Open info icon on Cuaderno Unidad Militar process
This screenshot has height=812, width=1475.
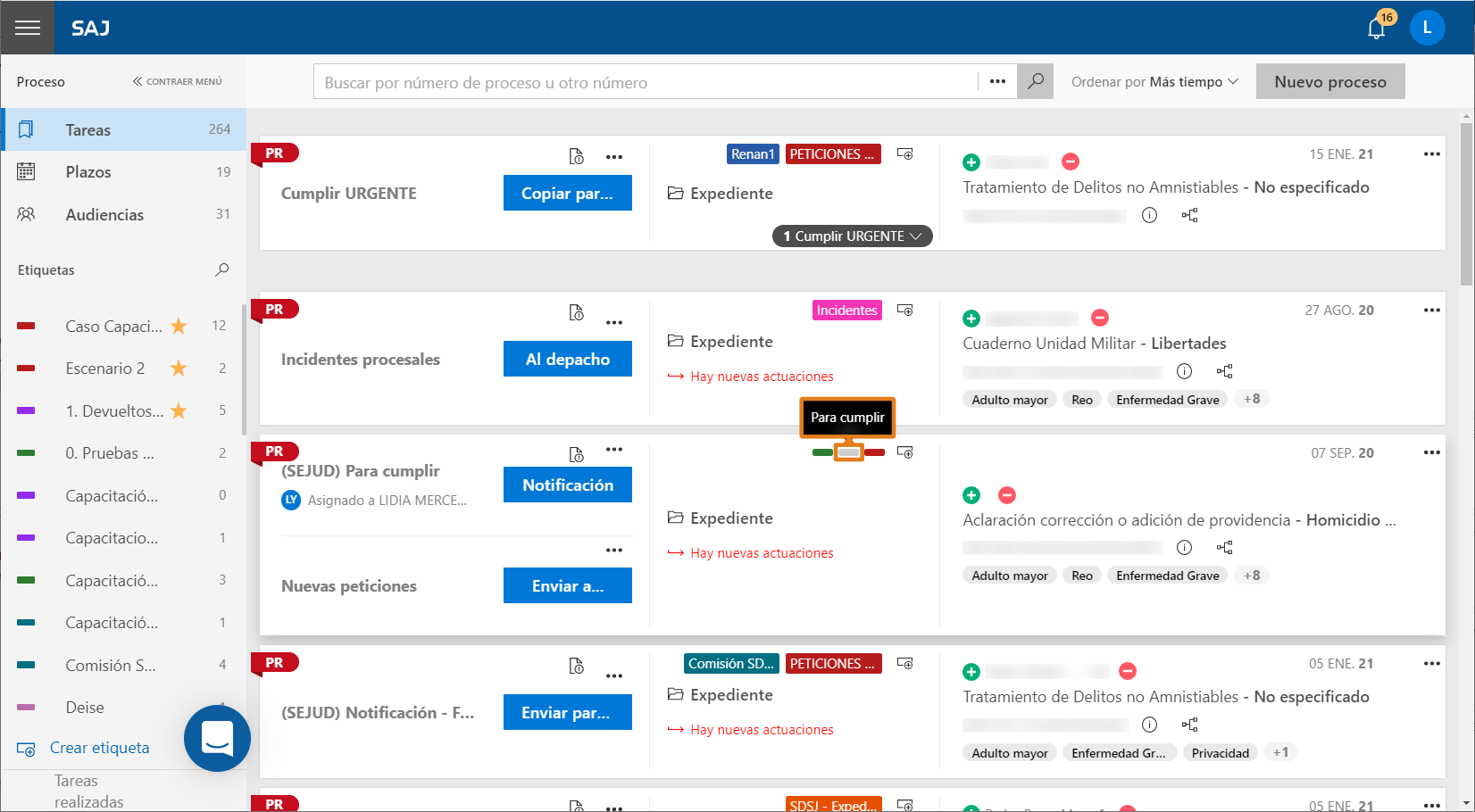coord(1184,371)
